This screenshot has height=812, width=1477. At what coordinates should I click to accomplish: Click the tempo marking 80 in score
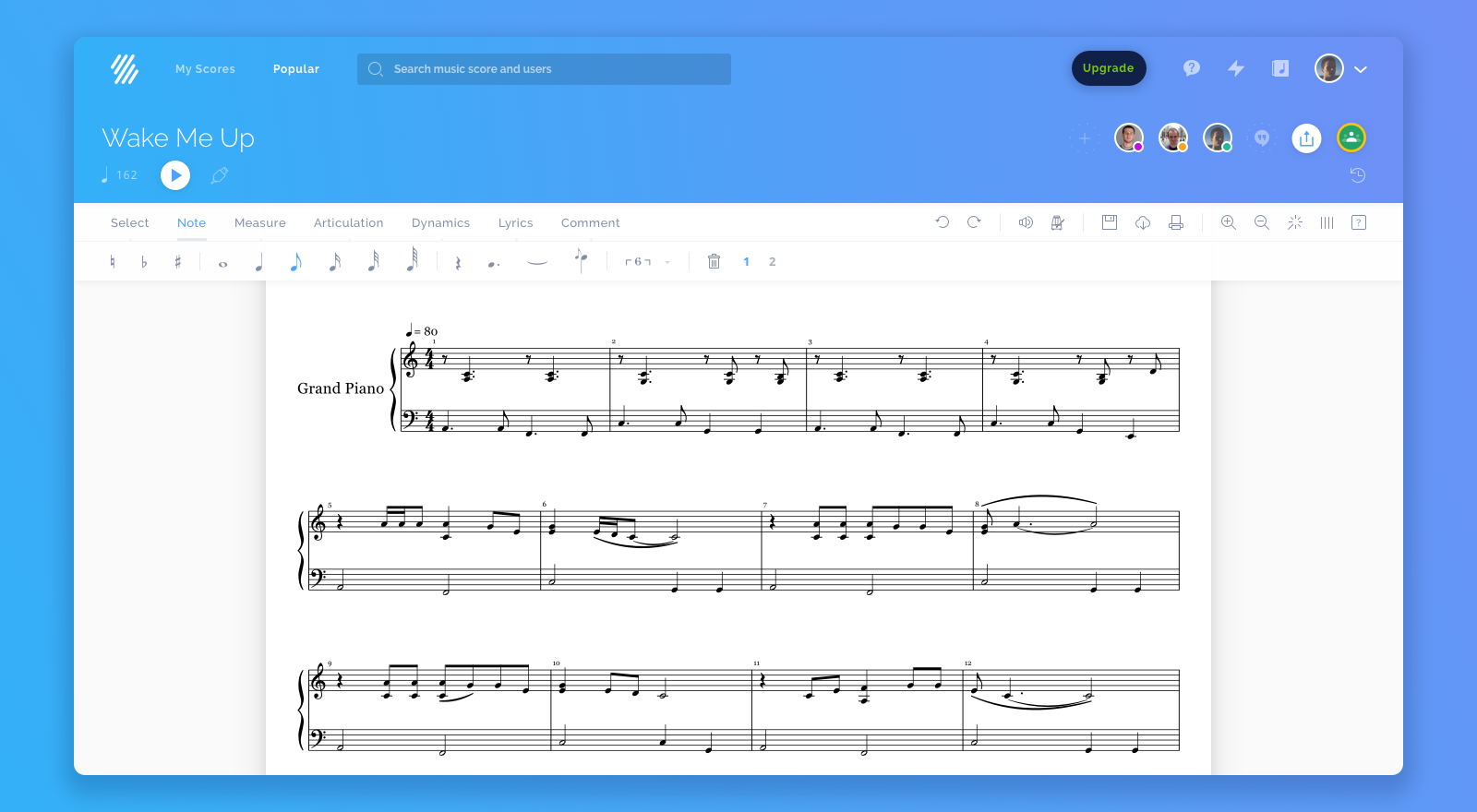422,331
